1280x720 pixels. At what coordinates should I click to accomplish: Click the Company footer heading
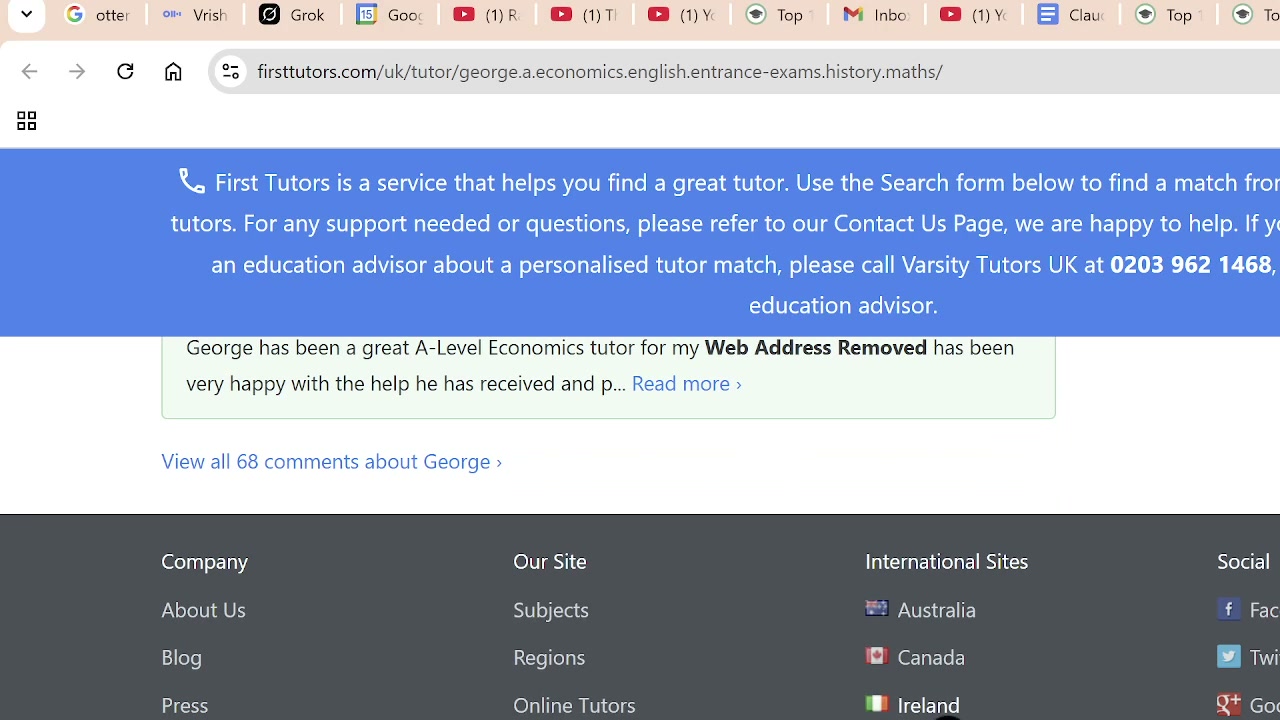coord(204,562)
